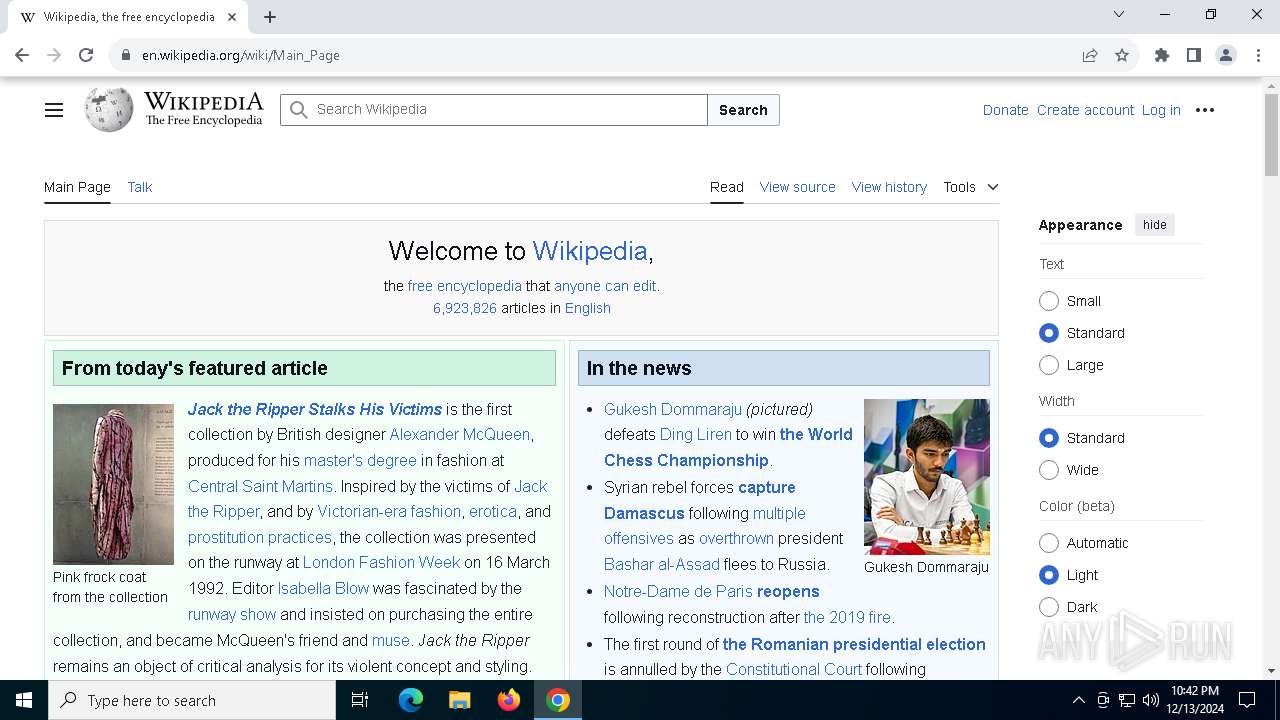
Task: Open Task View on the taskbar
Action: tap(360, 700)
